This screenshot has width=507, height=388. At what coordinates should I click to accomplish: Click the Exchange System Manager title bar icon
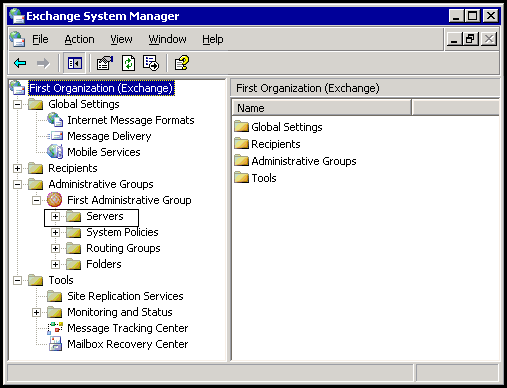tap(17, 16)
